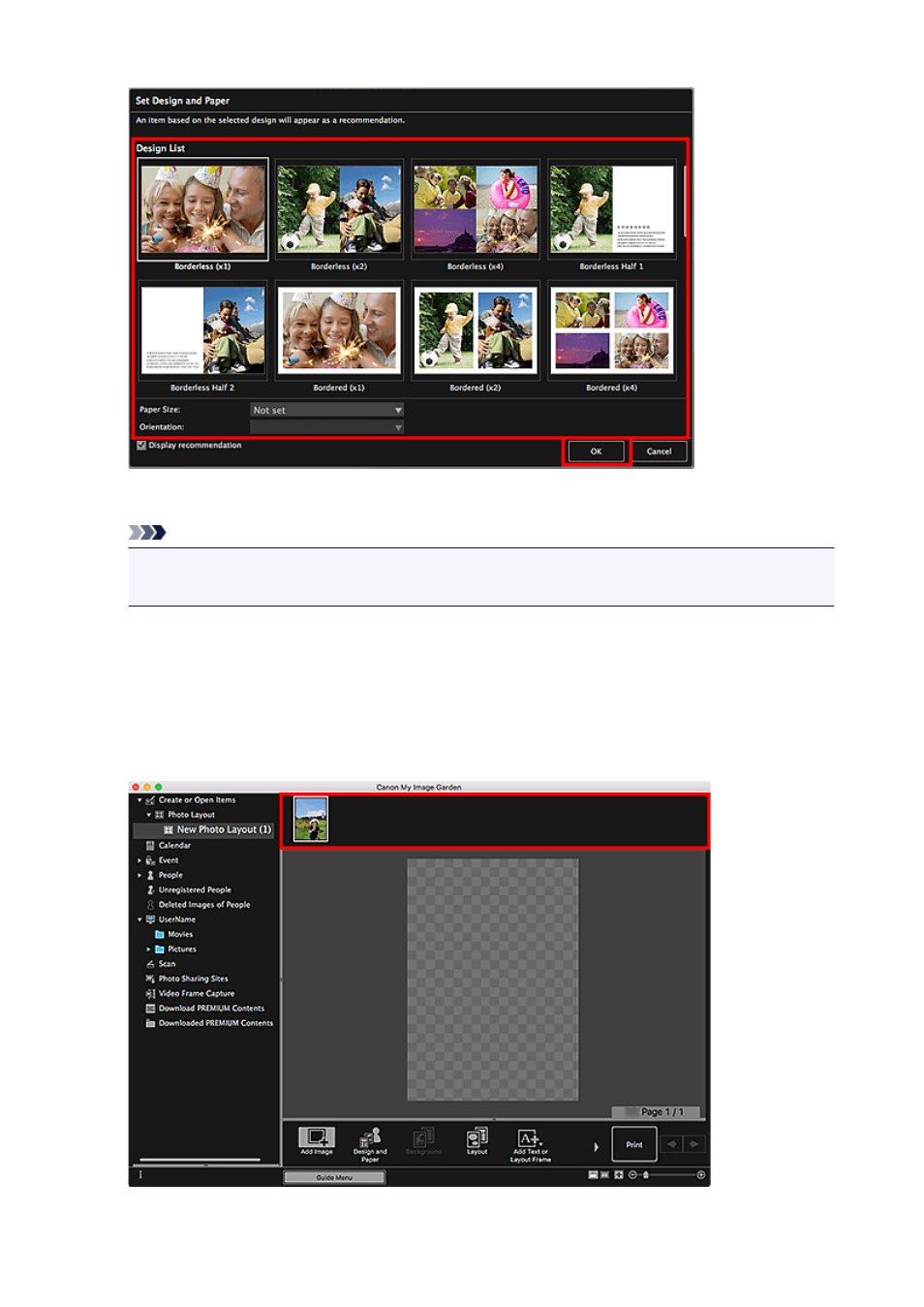
Task: Open the Layout tool
Action: (x=477, y=1140)
